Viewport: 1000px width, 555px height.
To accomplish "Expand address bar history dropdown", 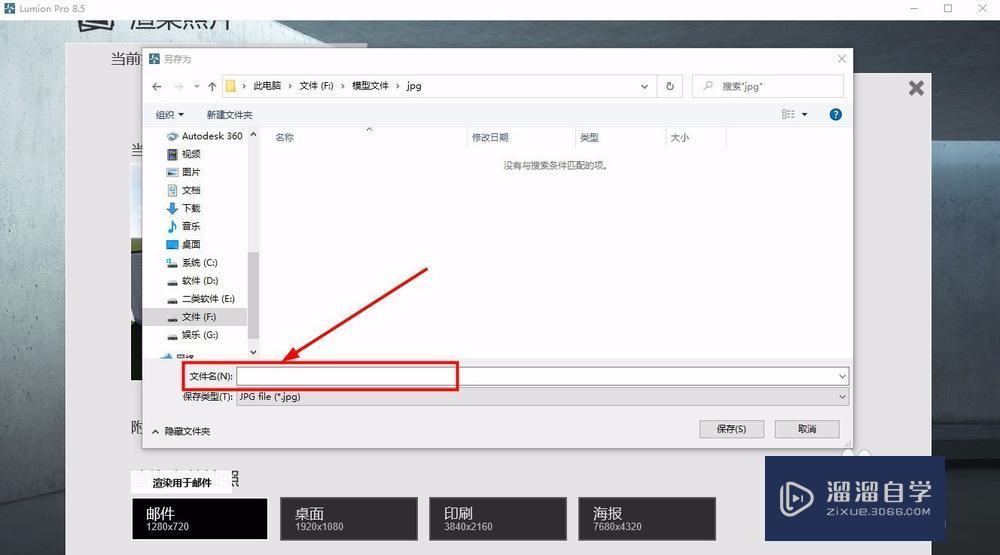I will pos(644,86).
